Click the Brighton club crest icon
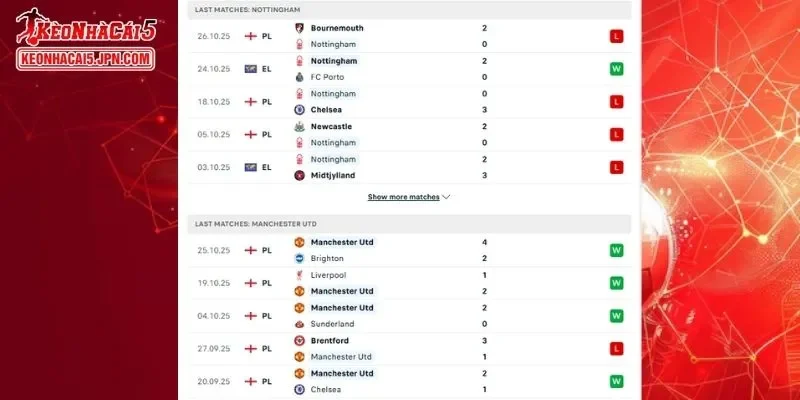800x400 pixels. point(299,258)
